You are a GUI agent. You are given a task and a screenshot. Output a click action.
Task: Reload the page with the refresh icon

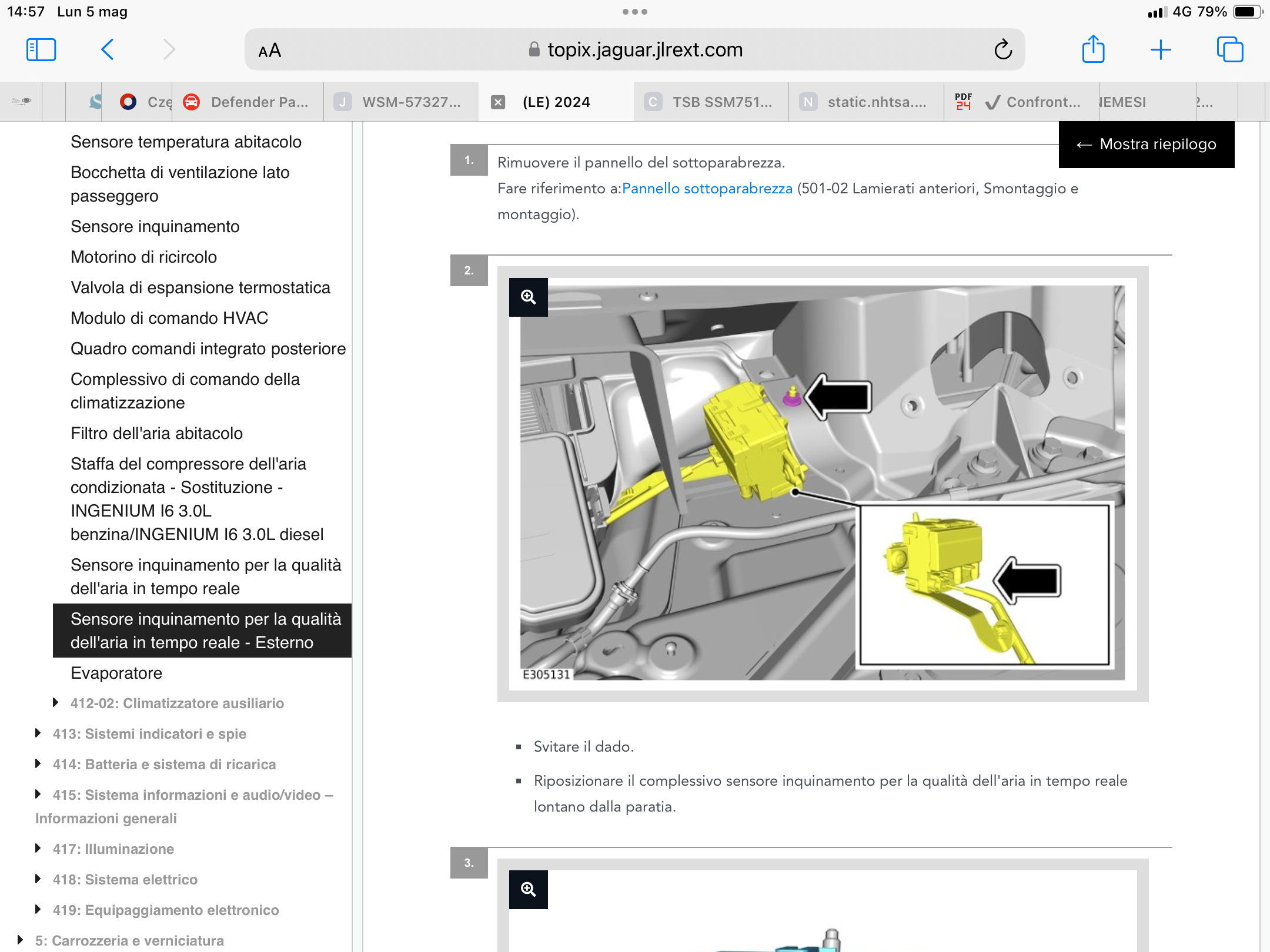click(1003, 50)
